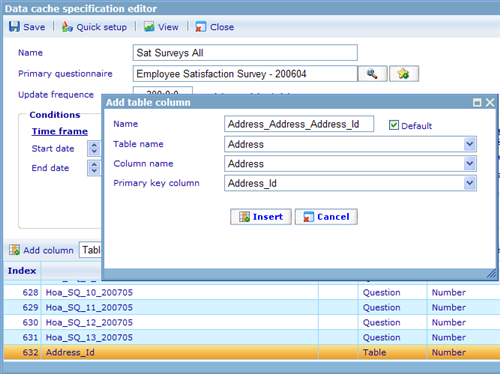Viewport: 500px width, 374px height.
Task: Click the Number cell in row 631
Action: tap(463, 337)
